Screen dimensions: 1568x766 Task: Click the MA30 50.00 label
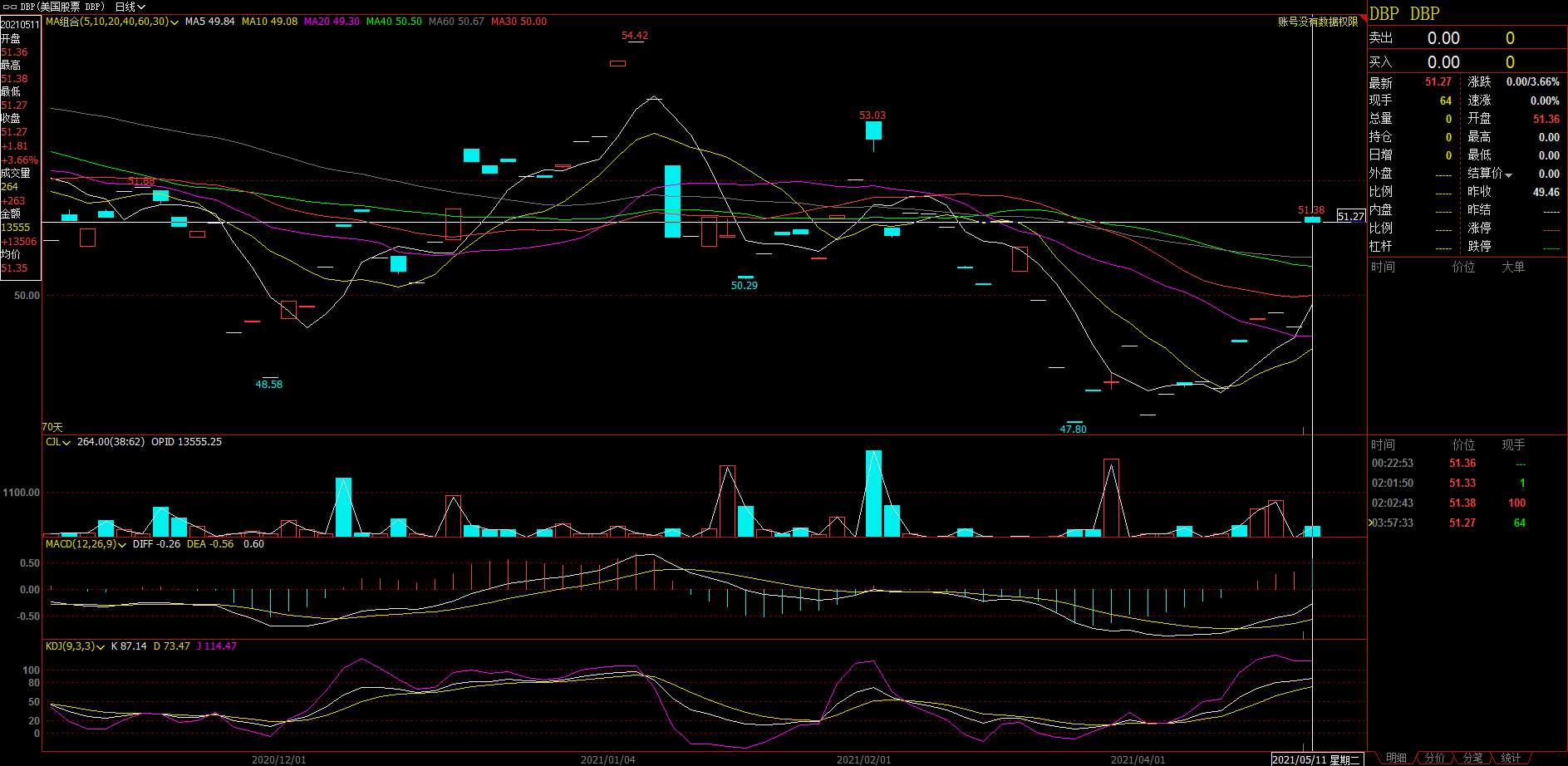click(x=519, y=22)
